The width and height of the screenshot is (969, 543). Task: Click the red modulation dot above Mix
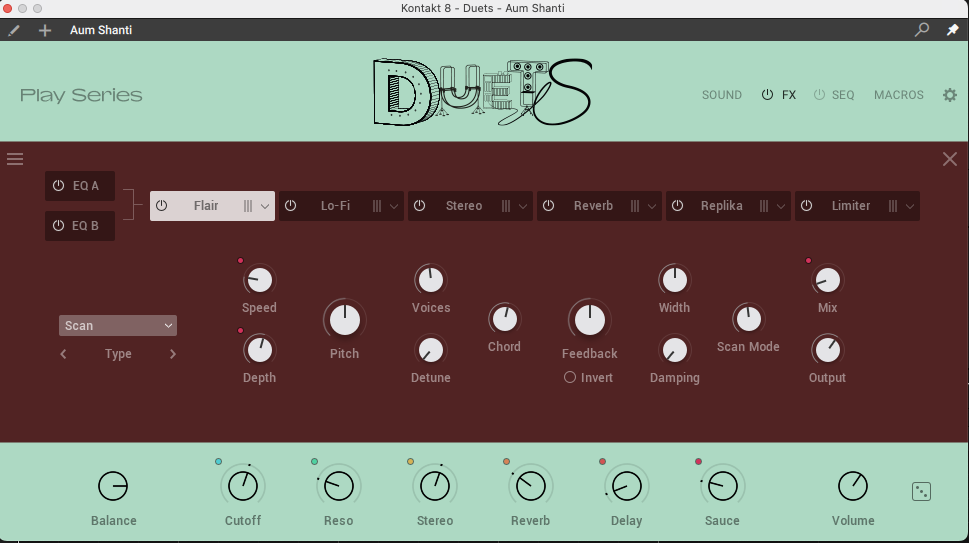click(808, 261)
